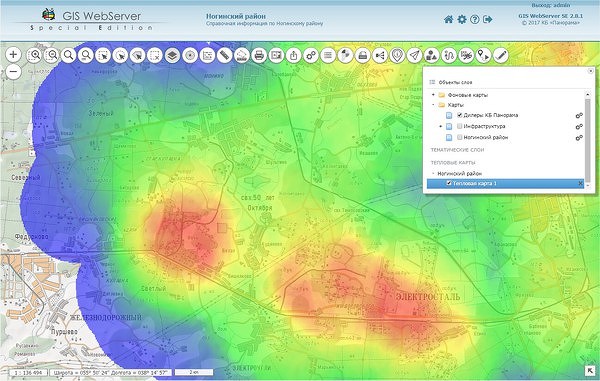Print the map with the printer icon

259,55
